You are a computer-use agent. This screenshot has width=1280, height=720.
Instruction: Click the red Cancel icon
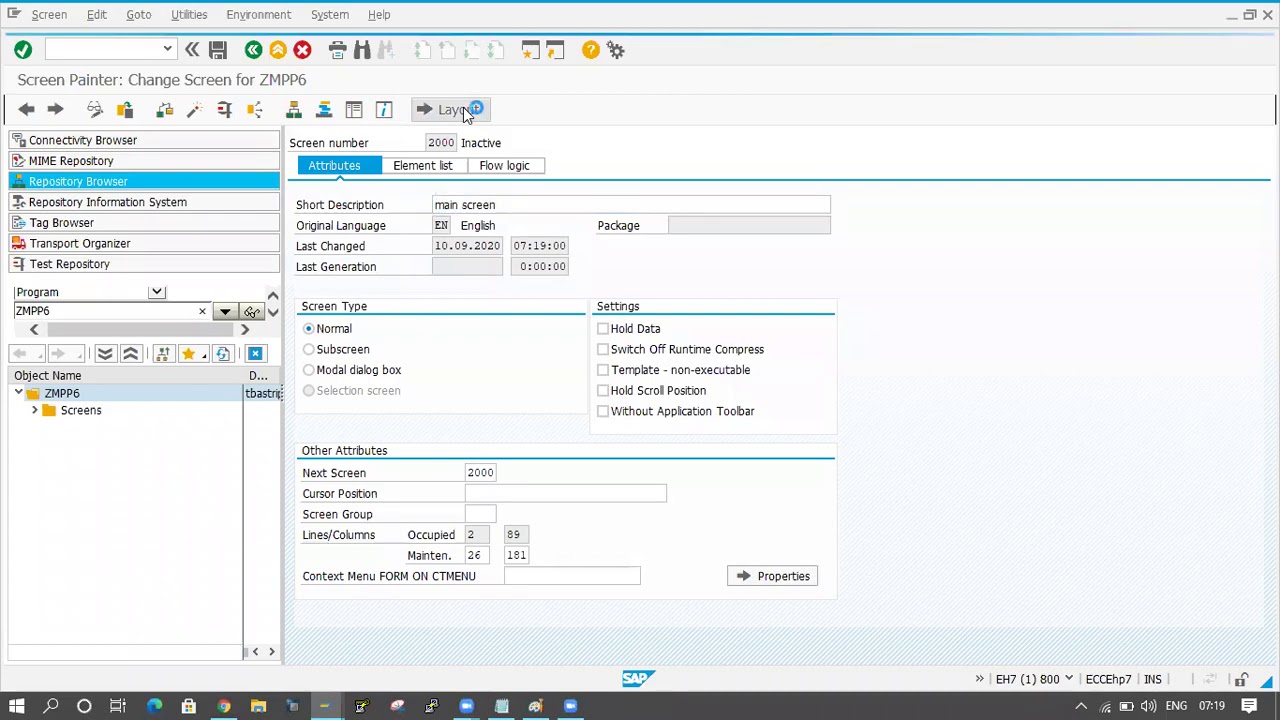(x=302, y=50)
